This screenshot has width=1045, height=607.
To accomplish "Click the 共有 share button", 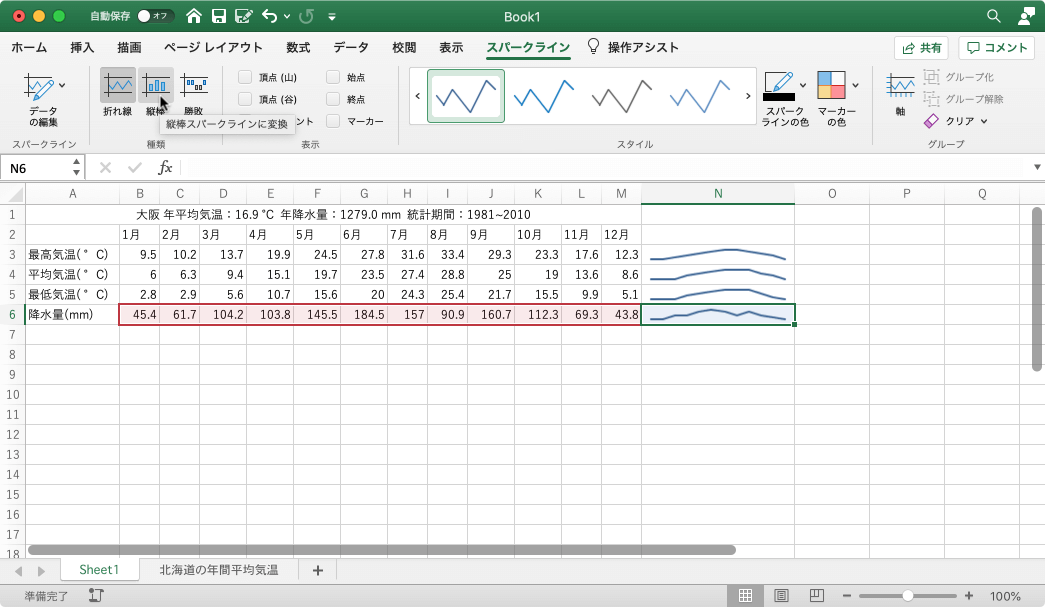I will click(x=922, y=48).
